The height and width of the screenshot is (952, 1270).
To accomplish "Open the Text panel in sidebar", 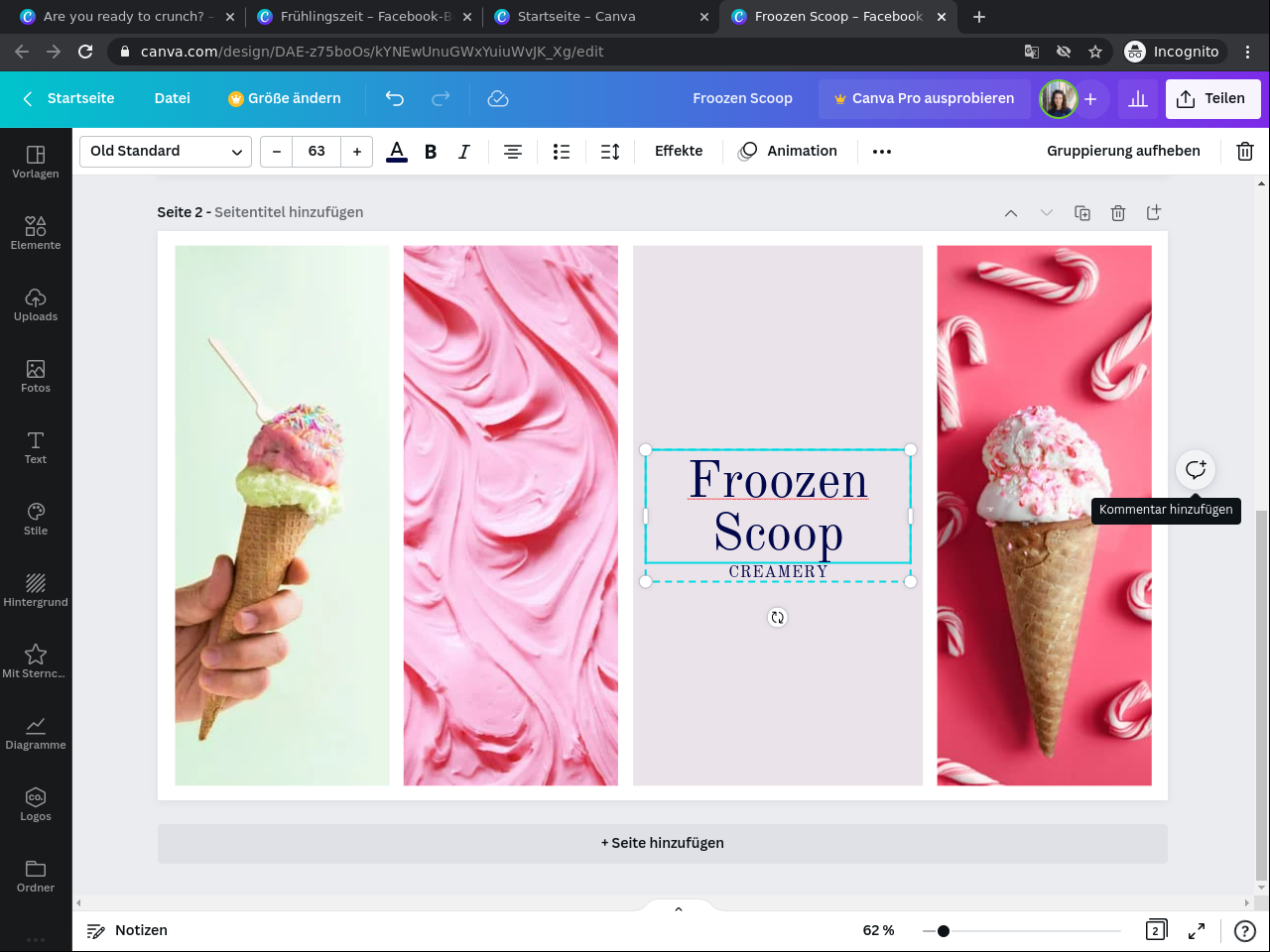I will tap(36, 447).
